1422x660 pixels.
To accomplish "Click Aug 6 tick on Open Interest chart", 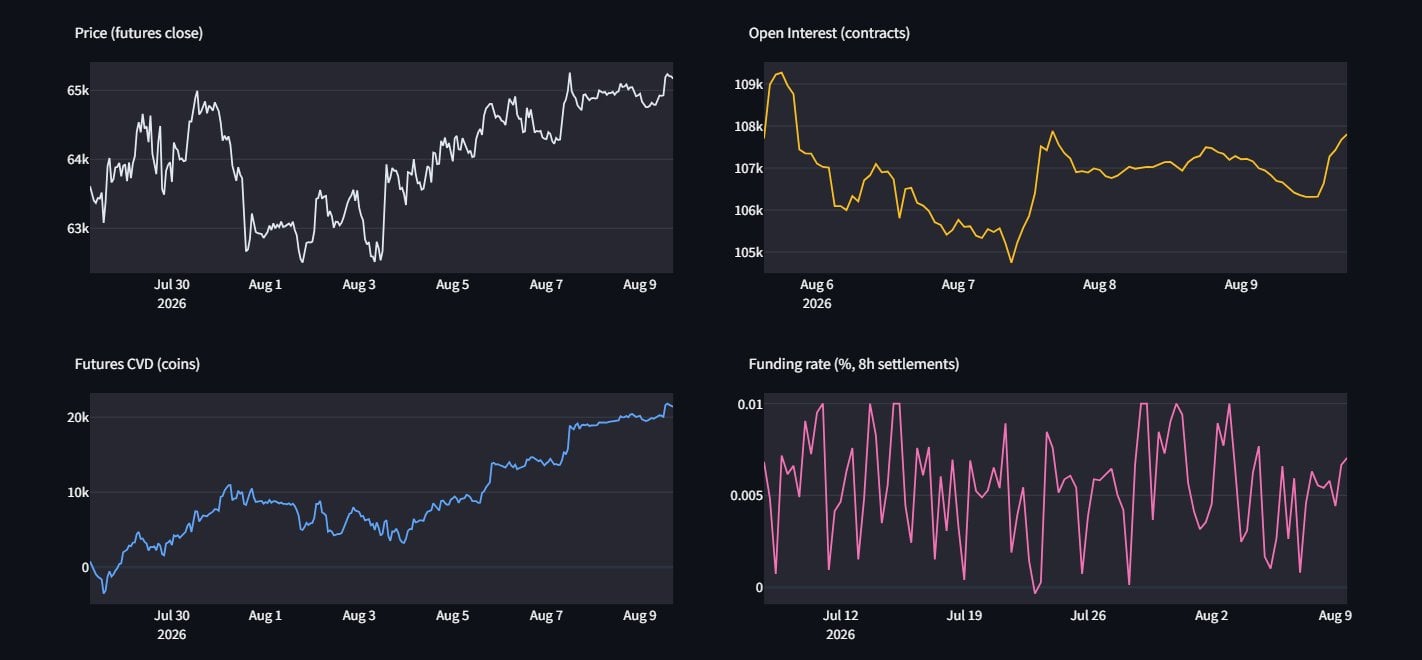I will pos(817,285).
